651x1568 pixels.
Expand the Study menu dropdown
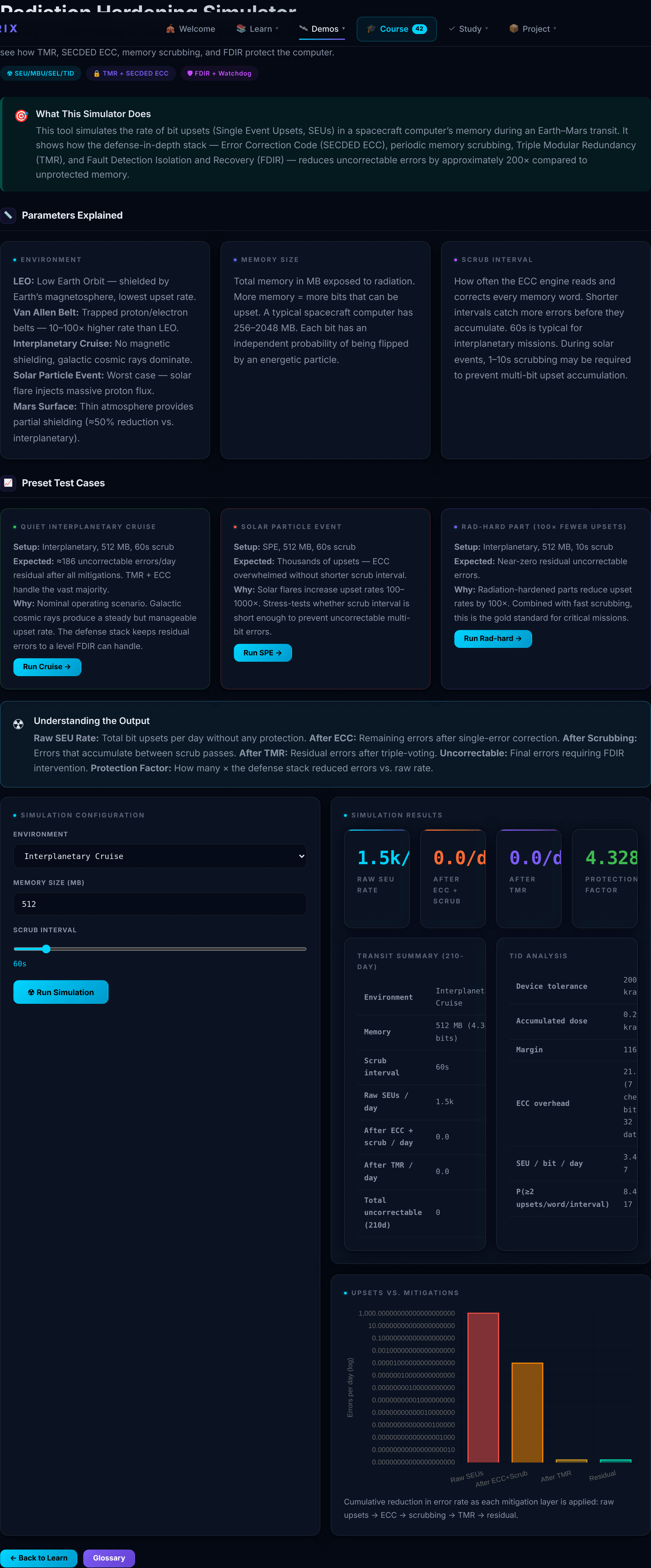tap(468, 29)
